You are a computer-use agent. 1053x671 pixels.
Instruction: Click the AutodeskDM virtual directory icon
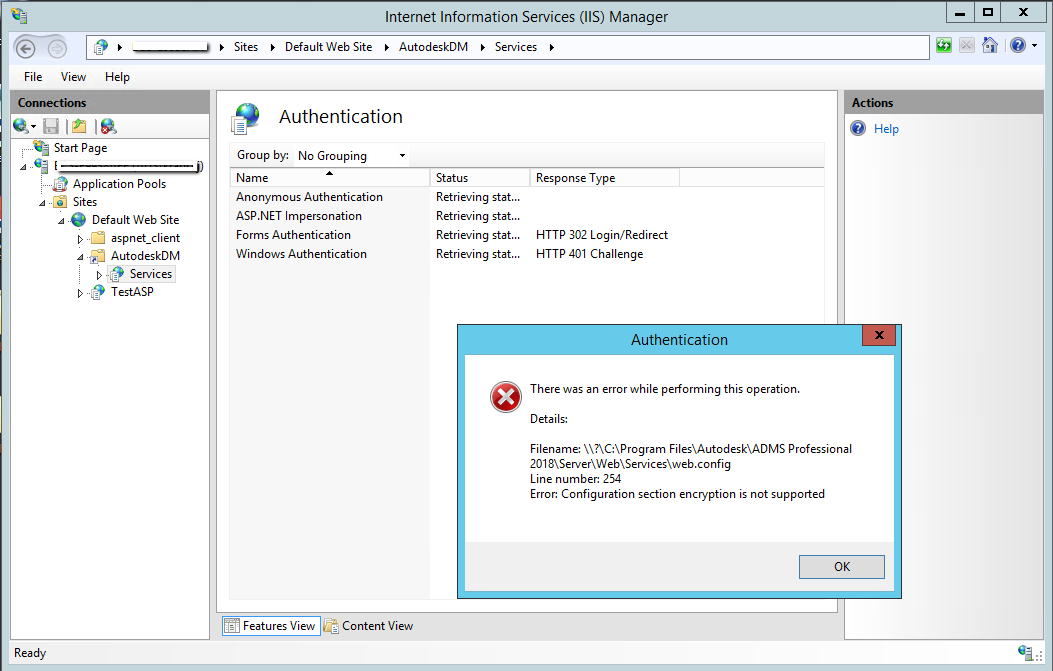coord(98,256)
